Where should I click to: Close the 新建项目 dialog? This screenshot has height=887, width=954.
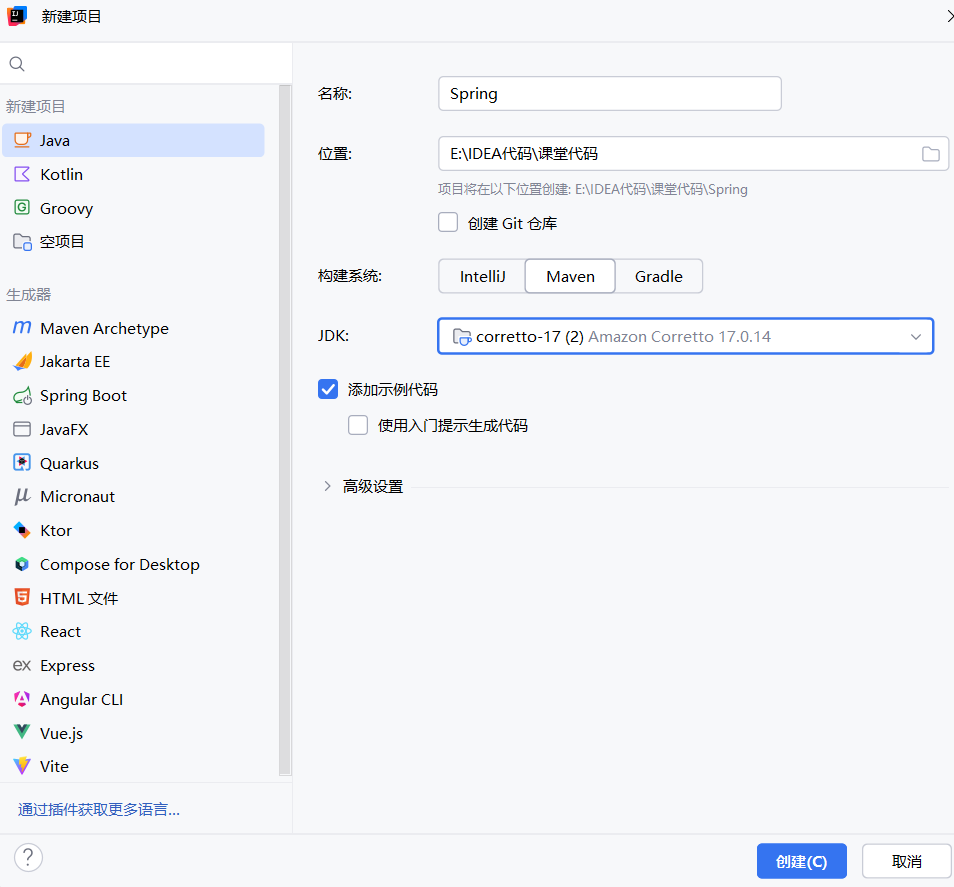(949, 16)
